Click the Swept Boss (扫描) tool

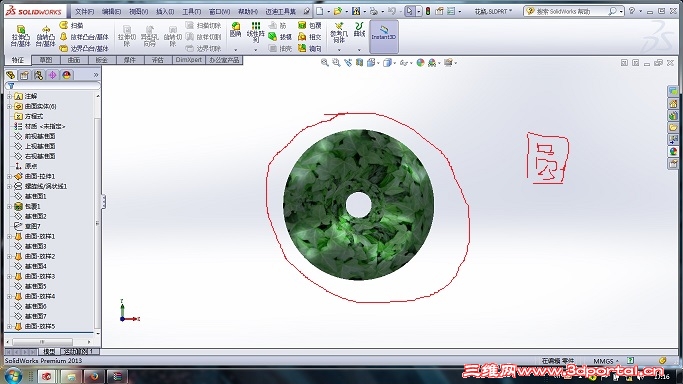pyautogui.click(x=72, y=25)
